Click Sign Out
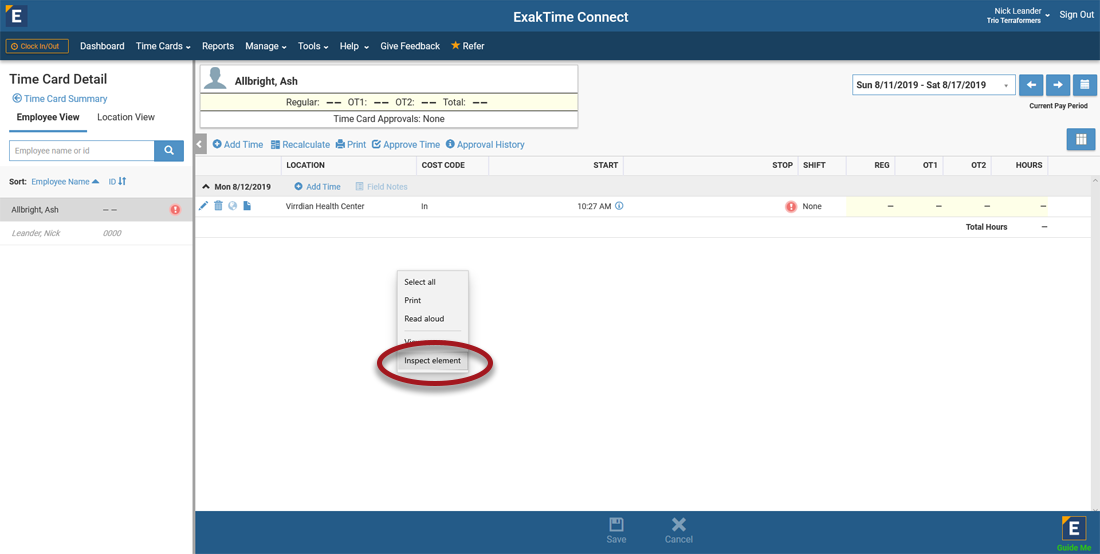This screenshot has width=1100, height=554. [1076, 15]
